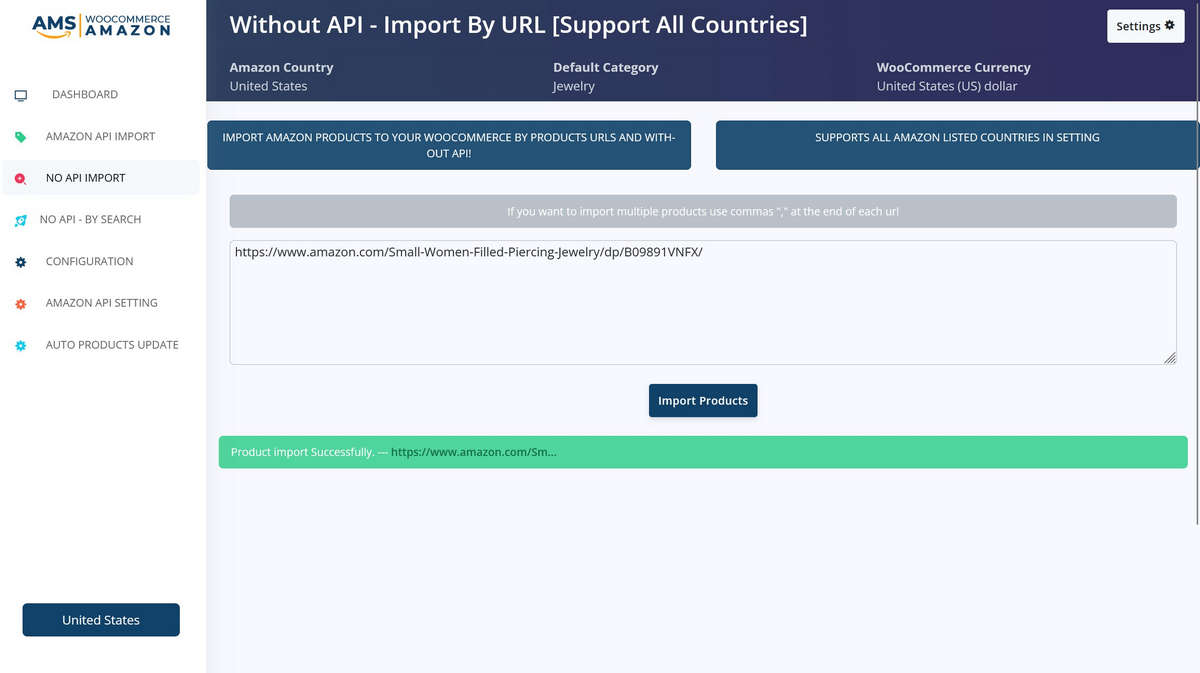Open the Dashboard menu item
The image size is (1200, 673).
[85, 94]
